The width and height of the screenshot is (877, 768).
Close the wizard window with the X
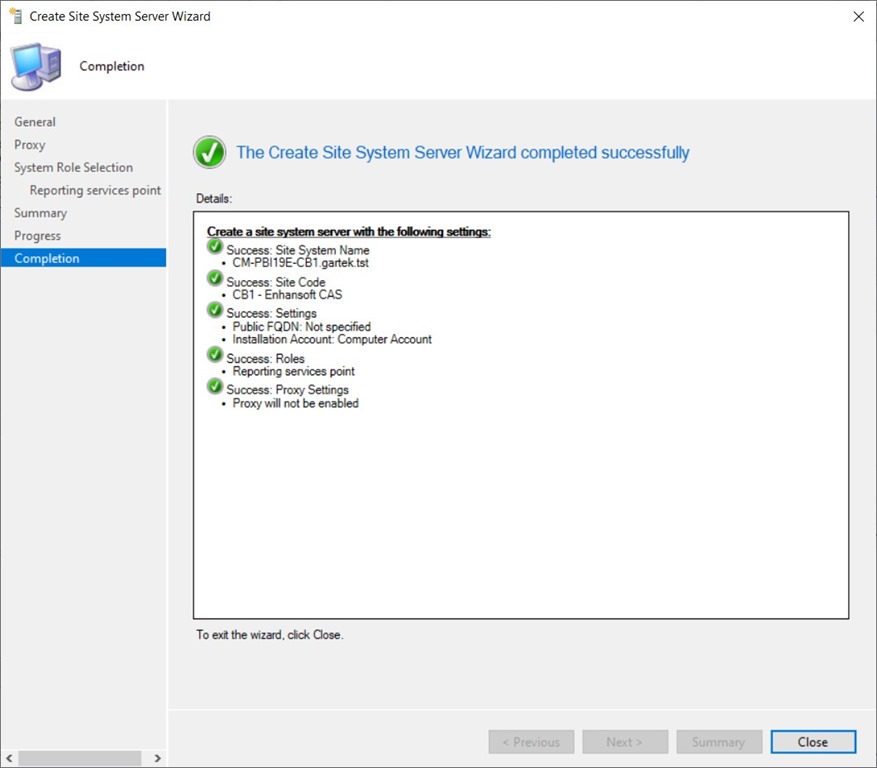pos(859,17)
